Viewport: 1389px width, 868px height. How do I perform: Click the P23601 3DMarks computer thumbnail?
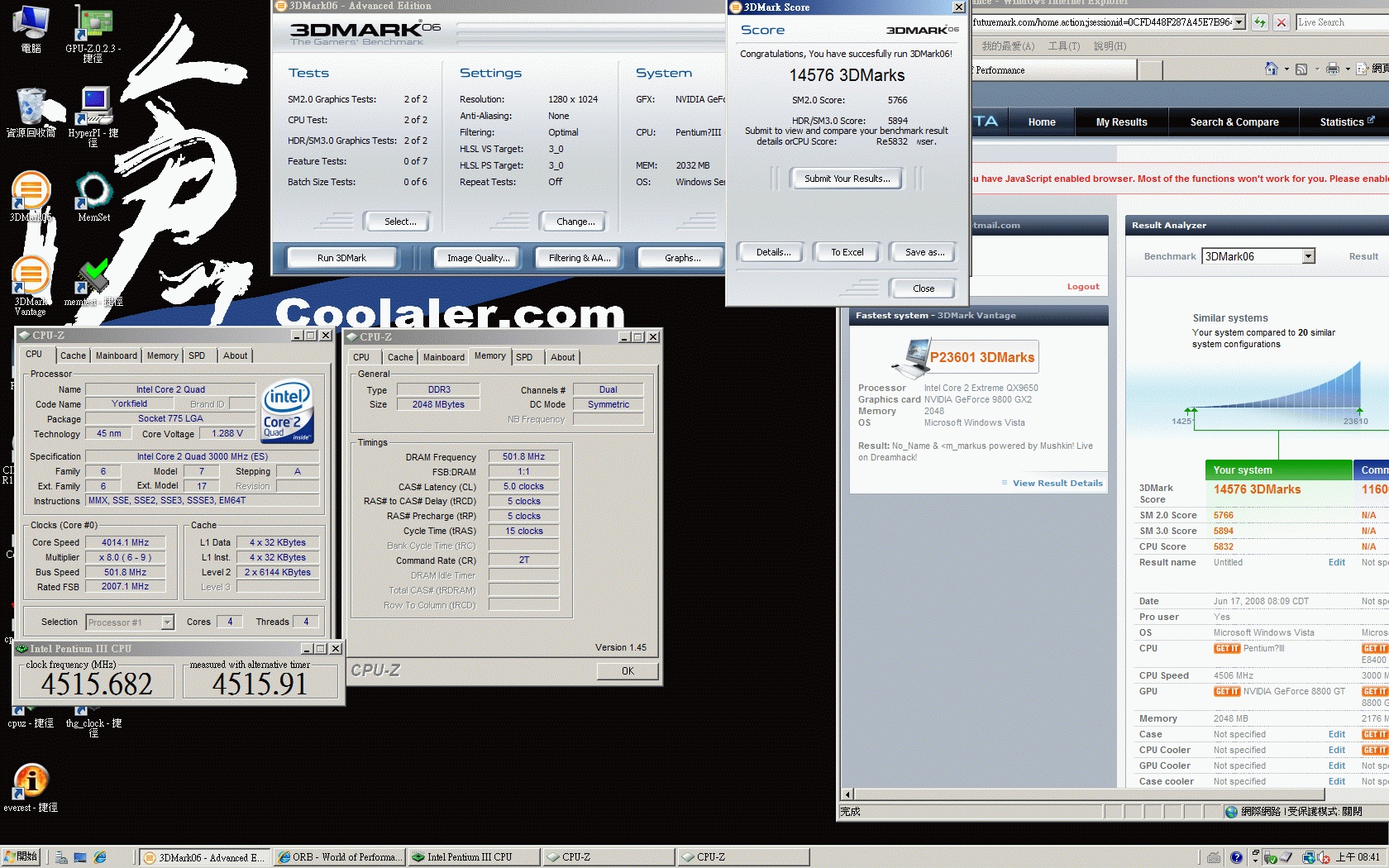point(912,359)
